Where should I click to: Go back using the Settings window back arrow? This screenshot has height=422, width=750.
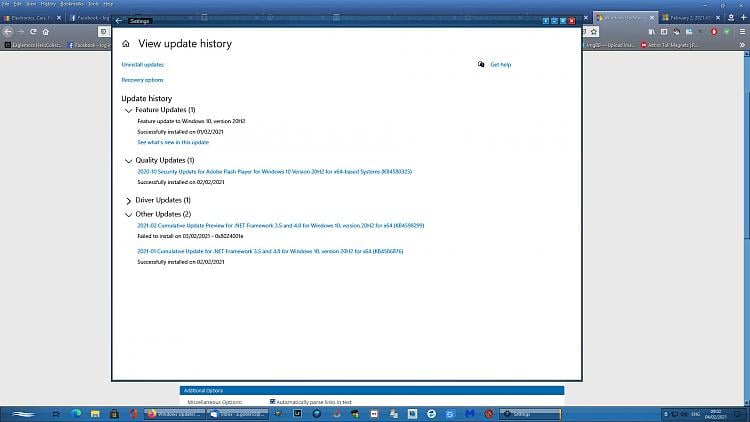(x=119, y=21)
